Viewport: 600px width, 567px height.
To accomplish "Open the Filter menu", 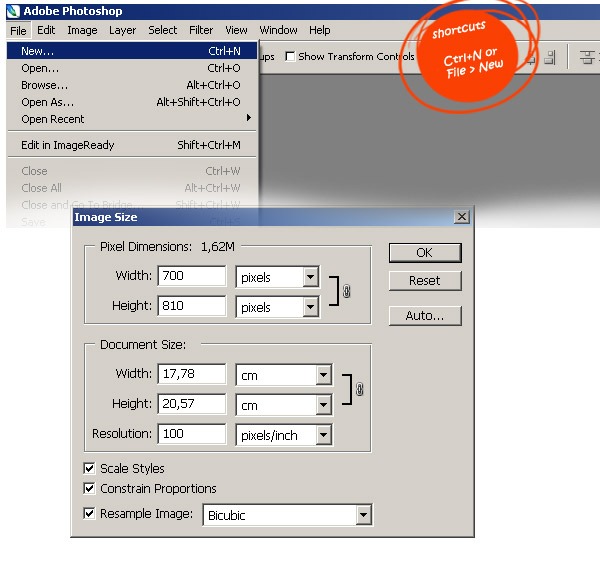I will (x=201, y=30).
